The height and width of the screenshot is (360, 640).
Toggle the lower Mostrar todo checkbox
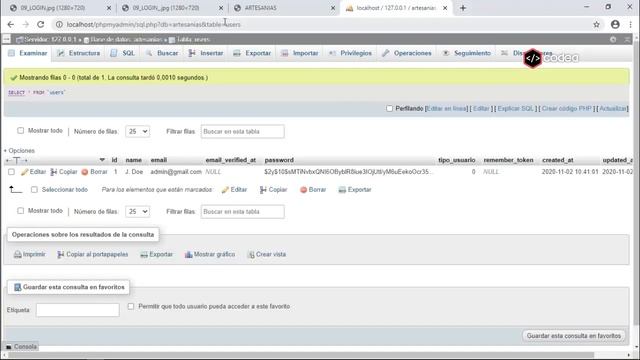pos(20,211)
